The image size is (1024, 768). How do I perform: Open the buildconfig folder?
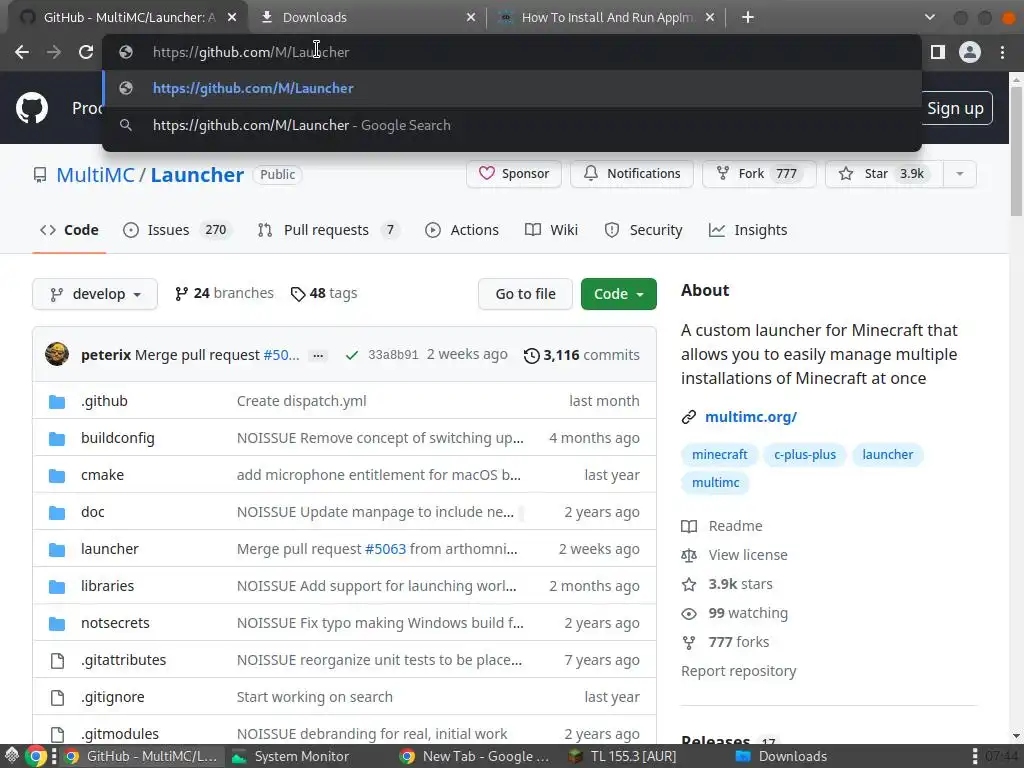[118, 438]
